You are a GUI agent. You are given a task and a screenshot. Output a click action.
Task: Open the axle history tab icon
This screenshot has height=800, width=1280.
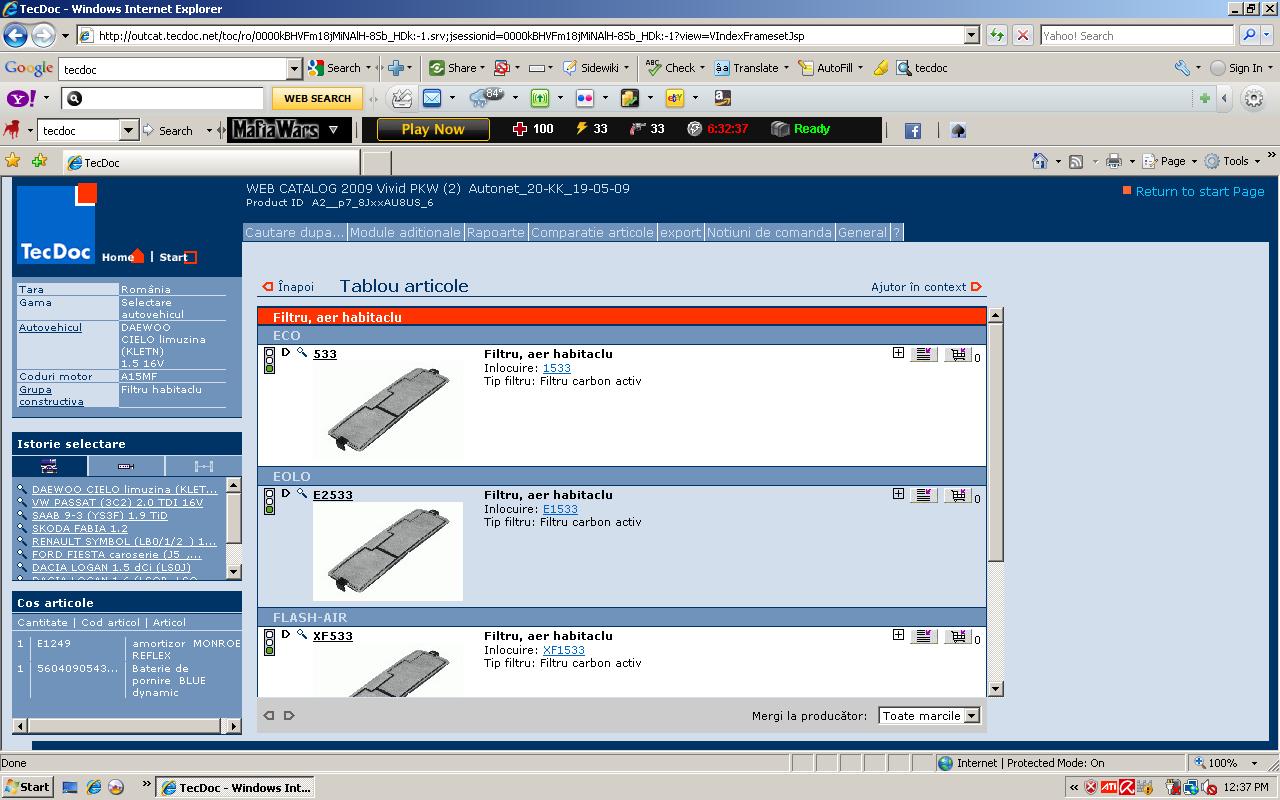coord(203,466)
